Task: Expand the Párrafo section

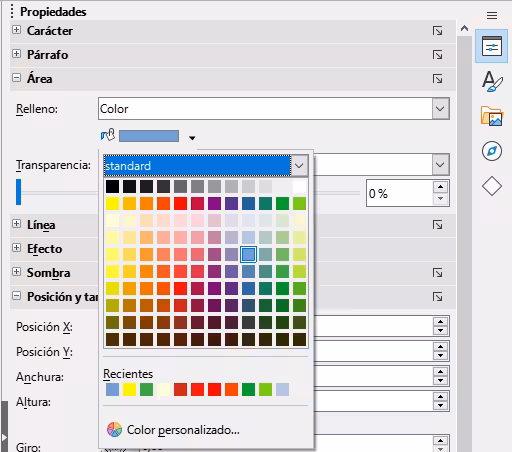Action: (x=16, y=54)
